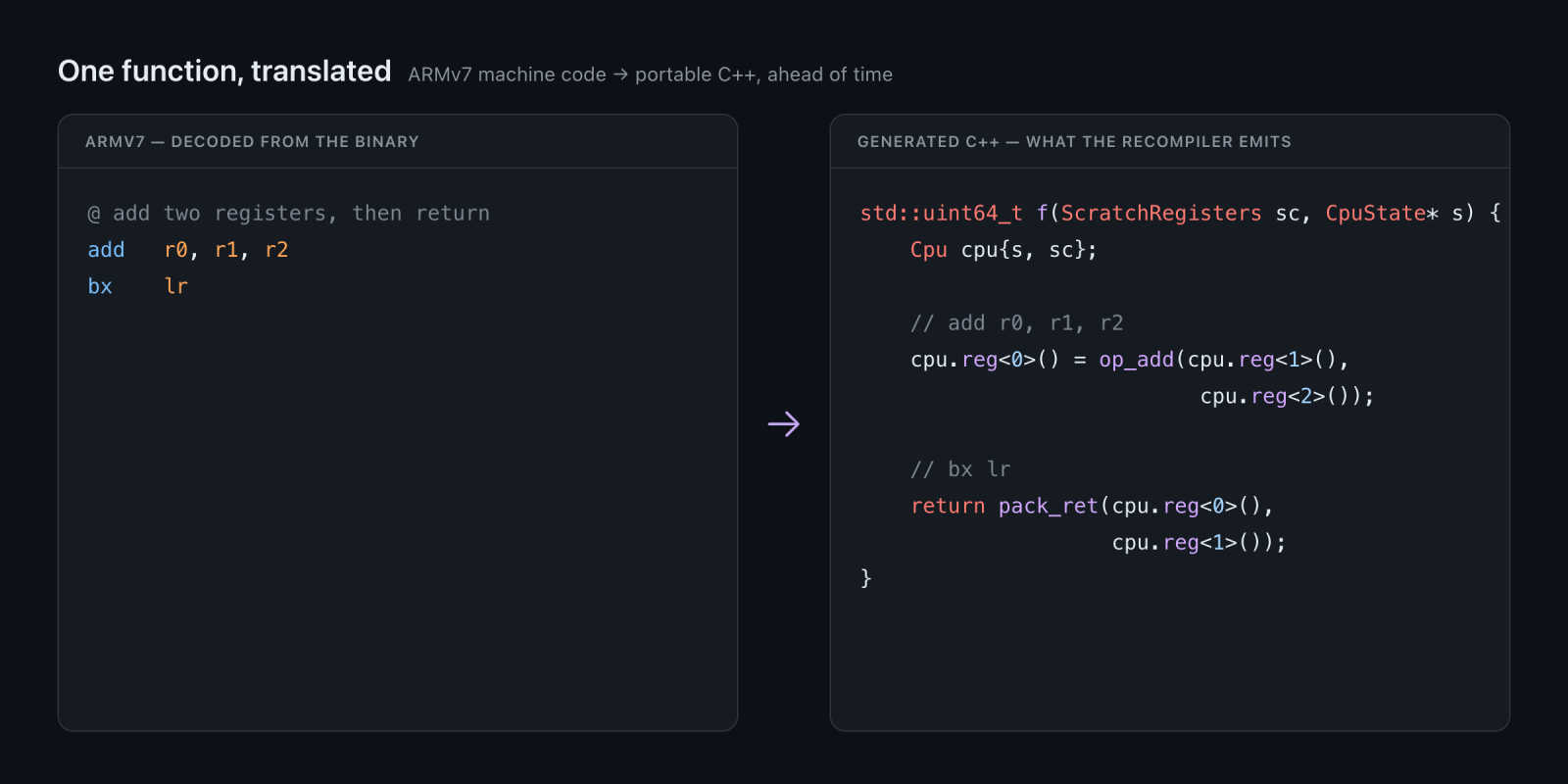Click the assembly line 'add r0, r1, r2'
The width and height of the screenshot is (1568, 784).
tap(188, 250)
